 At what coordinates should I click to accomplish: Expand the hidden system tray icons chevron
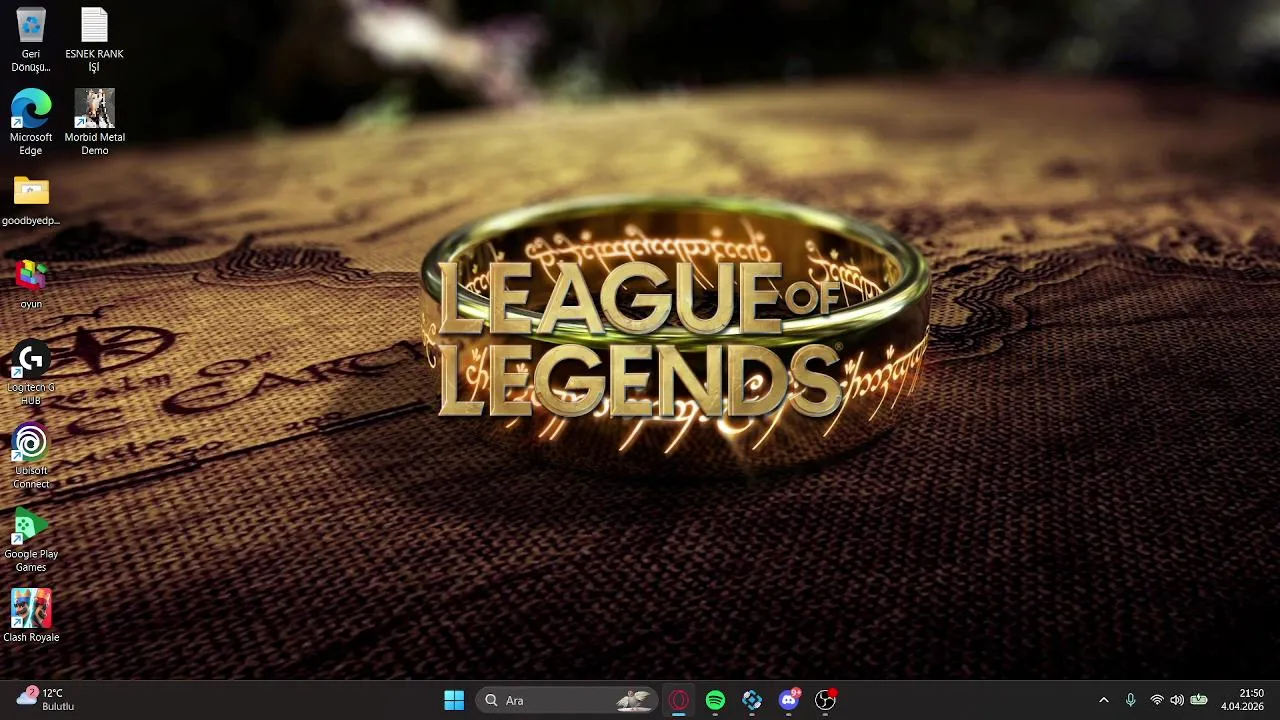(1104, 700)
